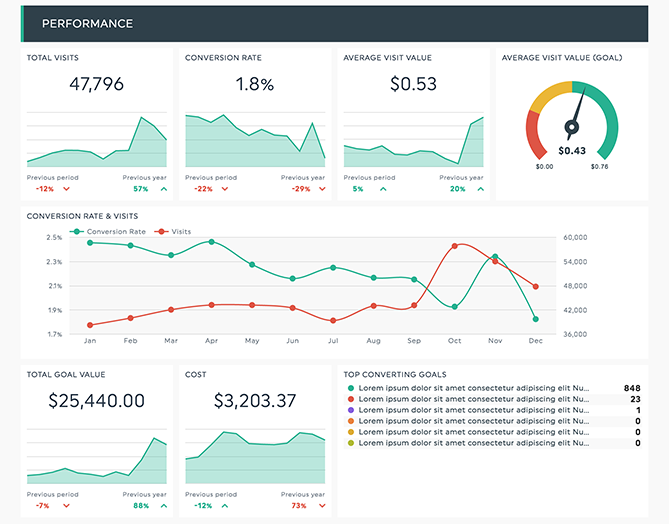Click the Cost value $3,203.37

[x=255, y=401]
